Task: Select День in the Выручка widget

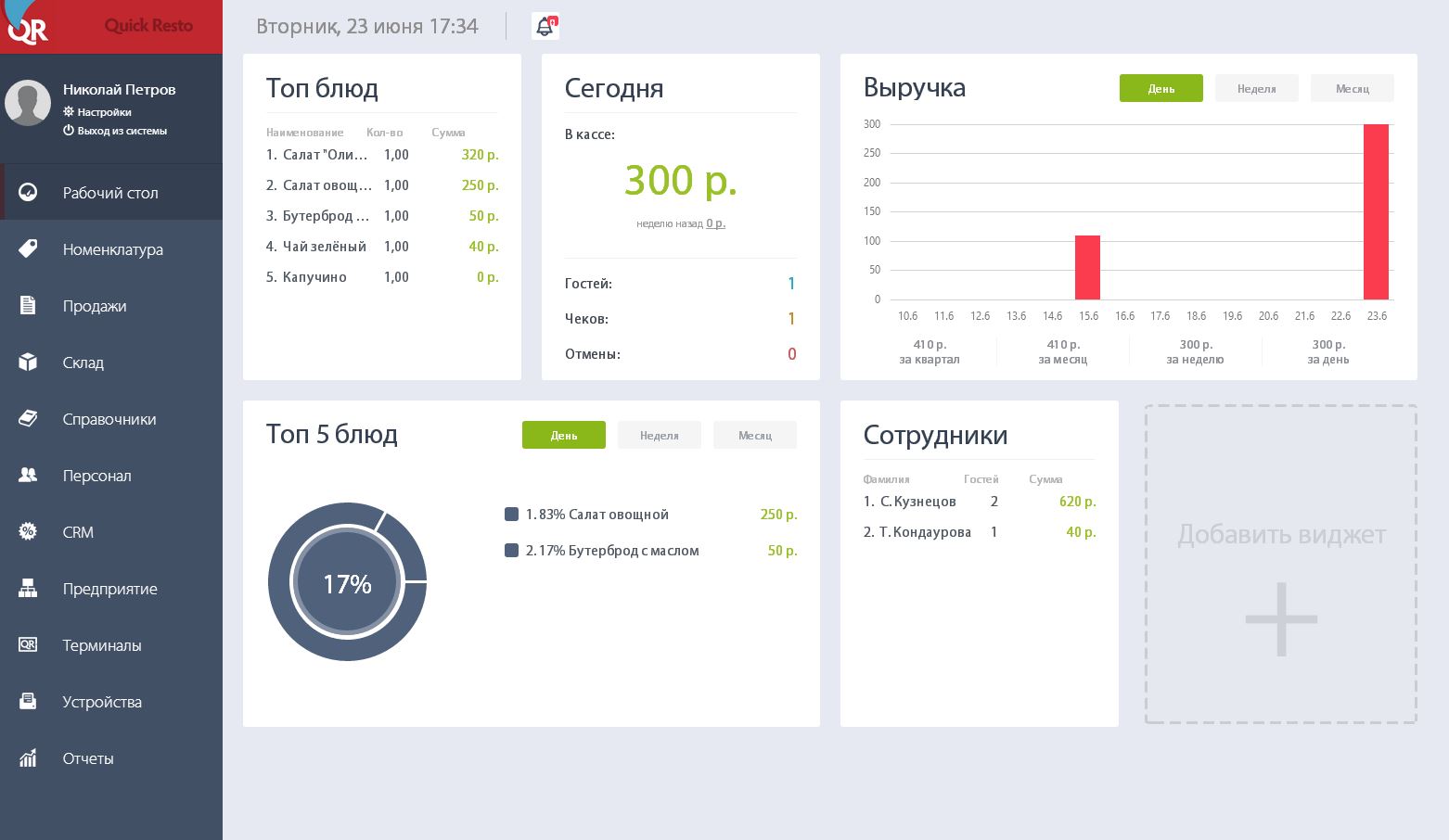Action: [x=1161, y=88]
